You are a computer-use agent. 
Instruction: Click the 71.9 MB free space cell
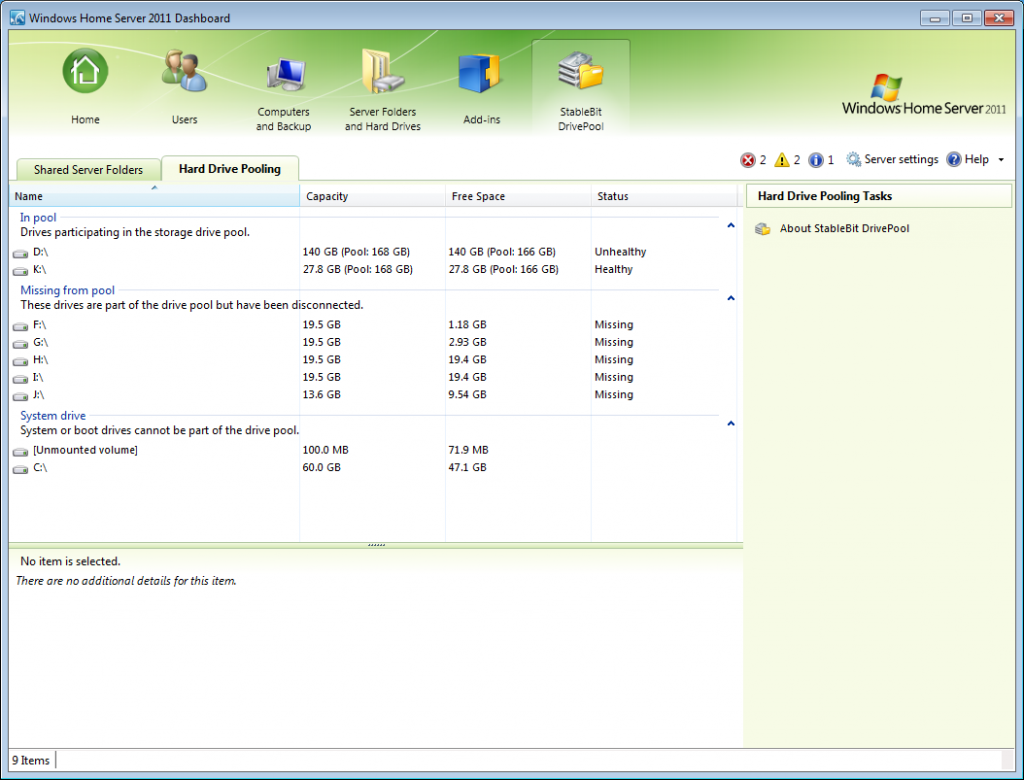[x=468, y=449]
